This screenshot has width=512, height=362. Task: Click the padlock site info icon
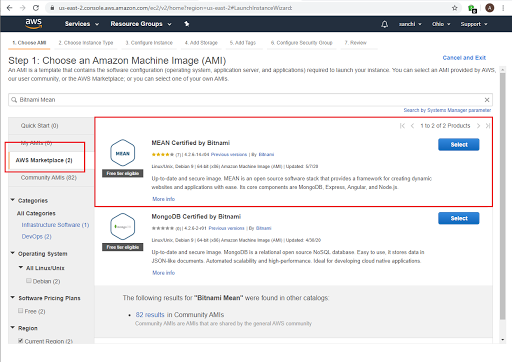(52, 8)
